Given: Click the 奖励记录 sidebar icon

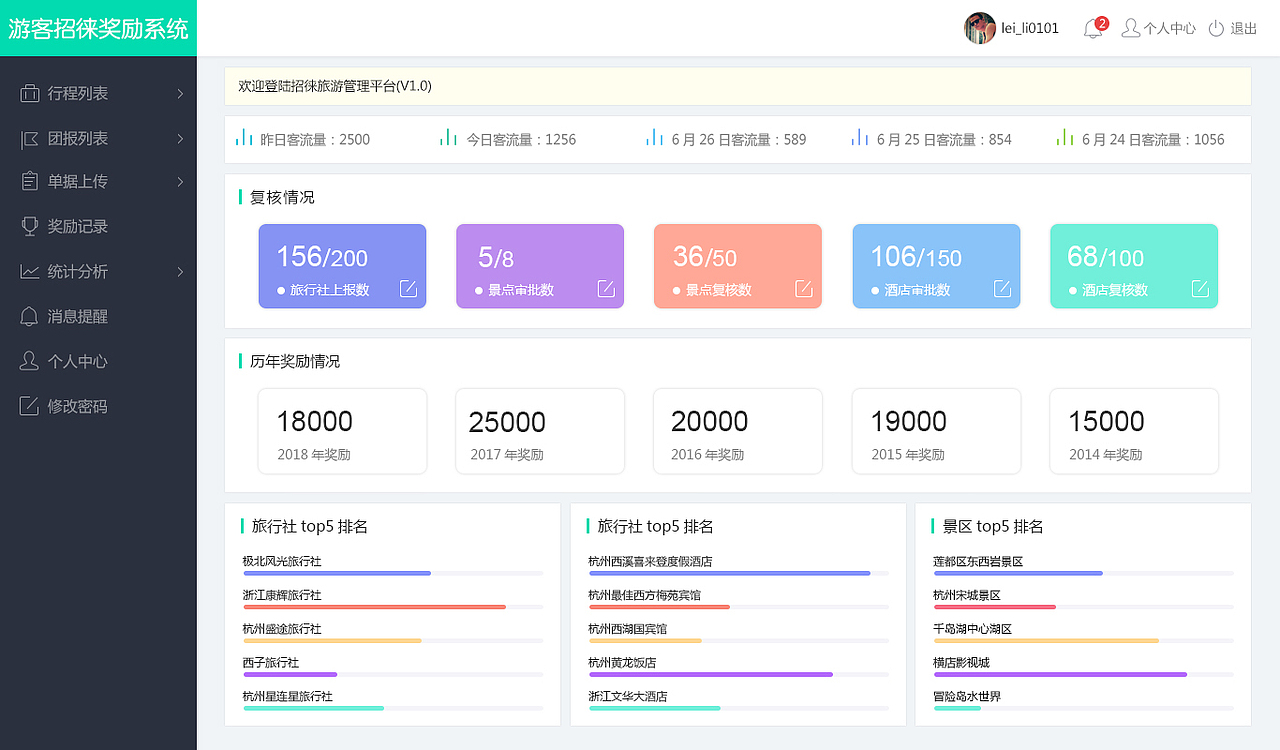Looking at the screenshot, I should [29, 226].
